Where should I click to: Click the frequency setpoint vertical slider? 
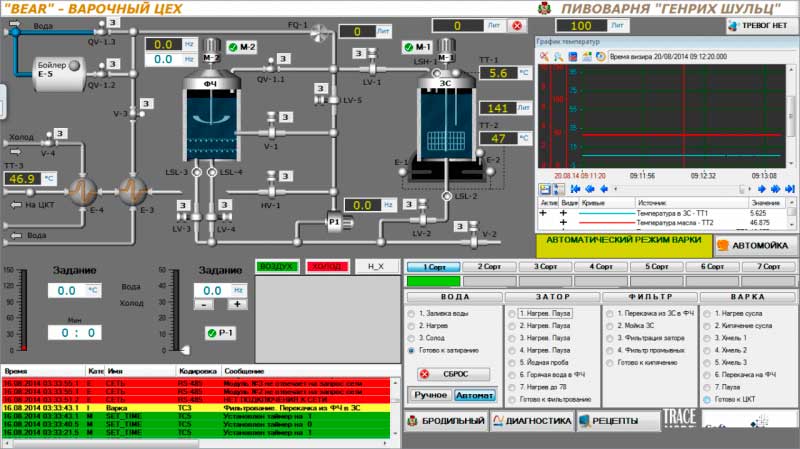pos(177,310)
